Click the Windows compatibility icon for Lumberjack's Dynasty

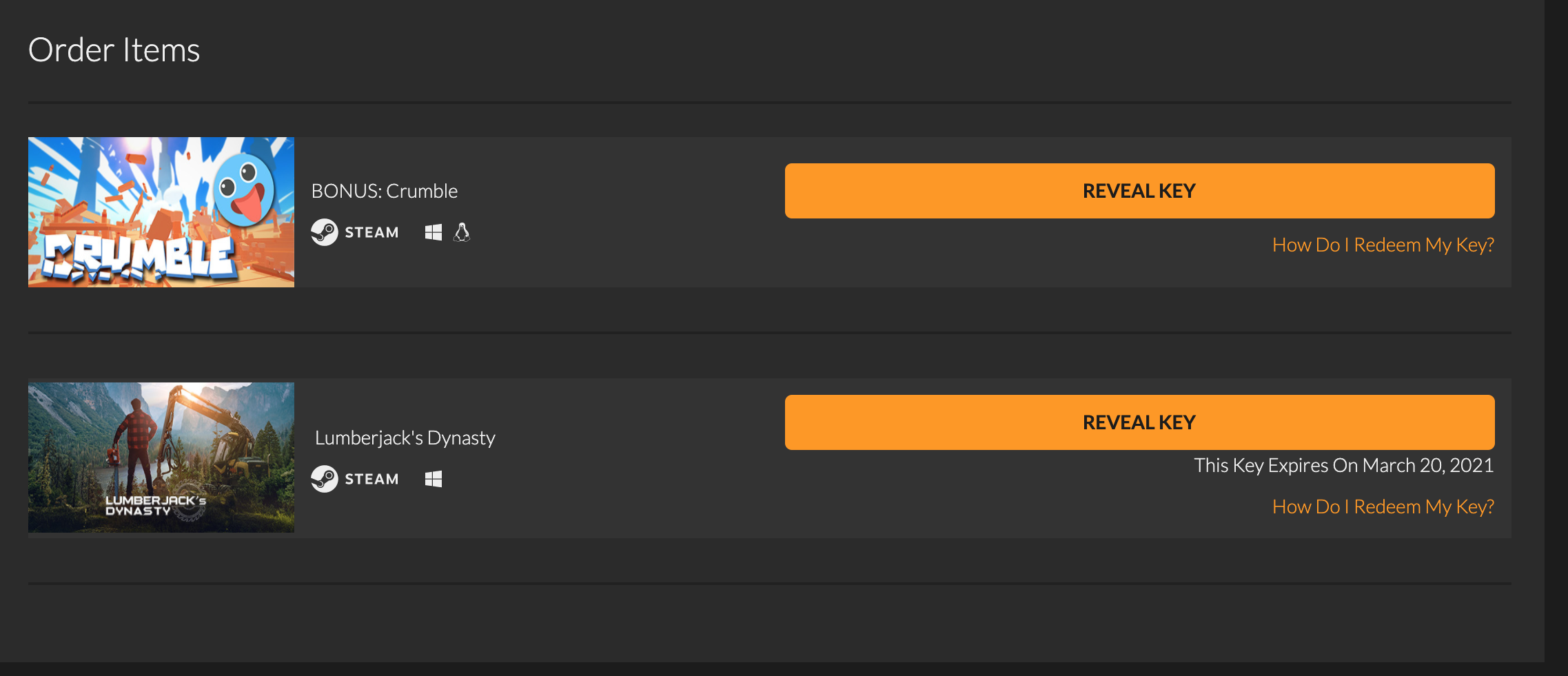click(x=434, y=478)
